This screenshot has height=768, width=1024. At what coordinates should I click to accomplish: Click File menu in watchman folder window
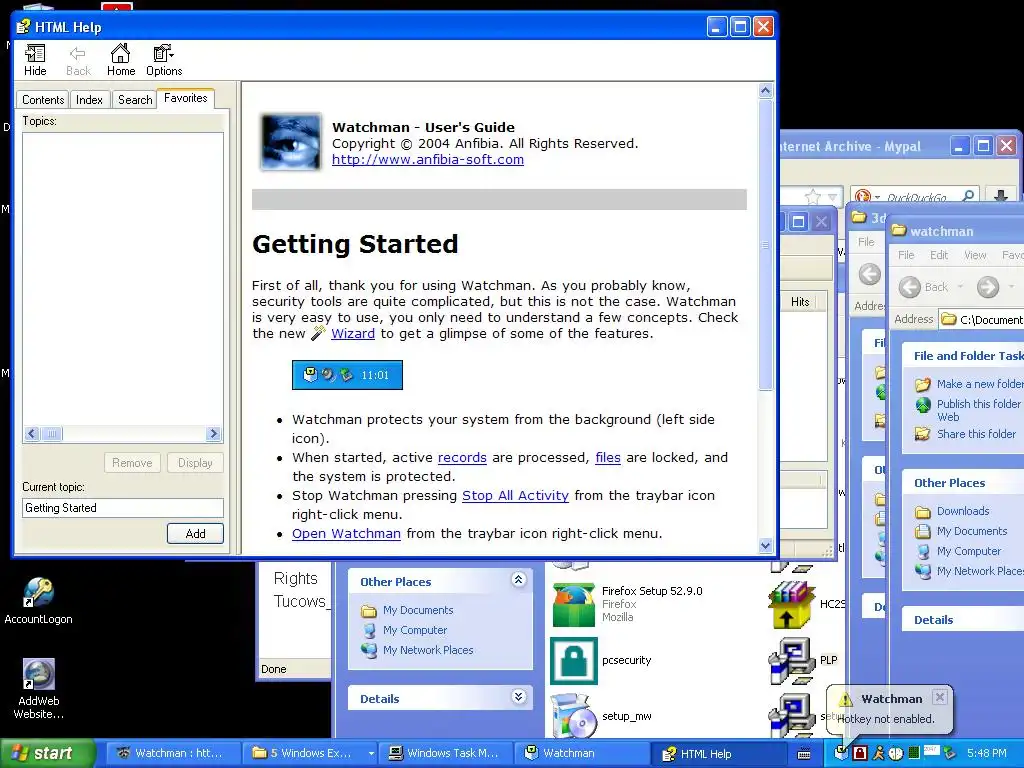(906, 255)
